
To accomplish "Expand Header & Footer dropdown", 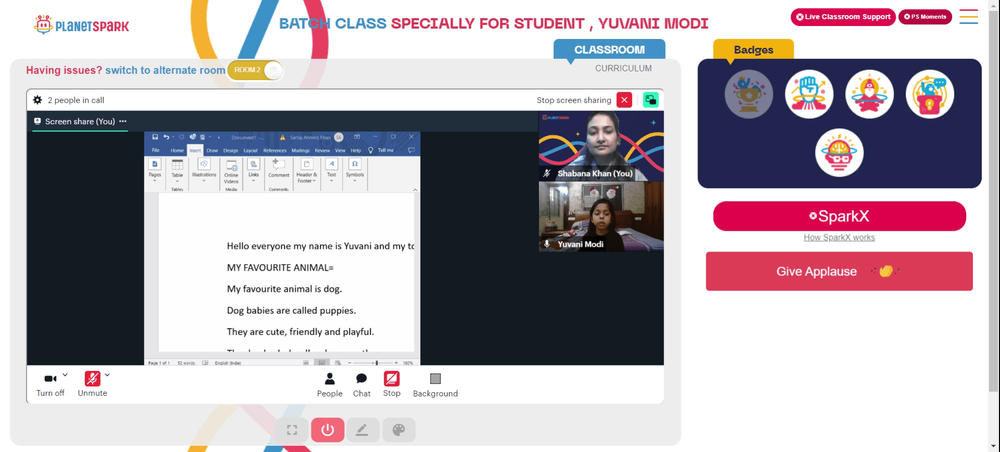I will pyautogui.click(x=306, y=172).
